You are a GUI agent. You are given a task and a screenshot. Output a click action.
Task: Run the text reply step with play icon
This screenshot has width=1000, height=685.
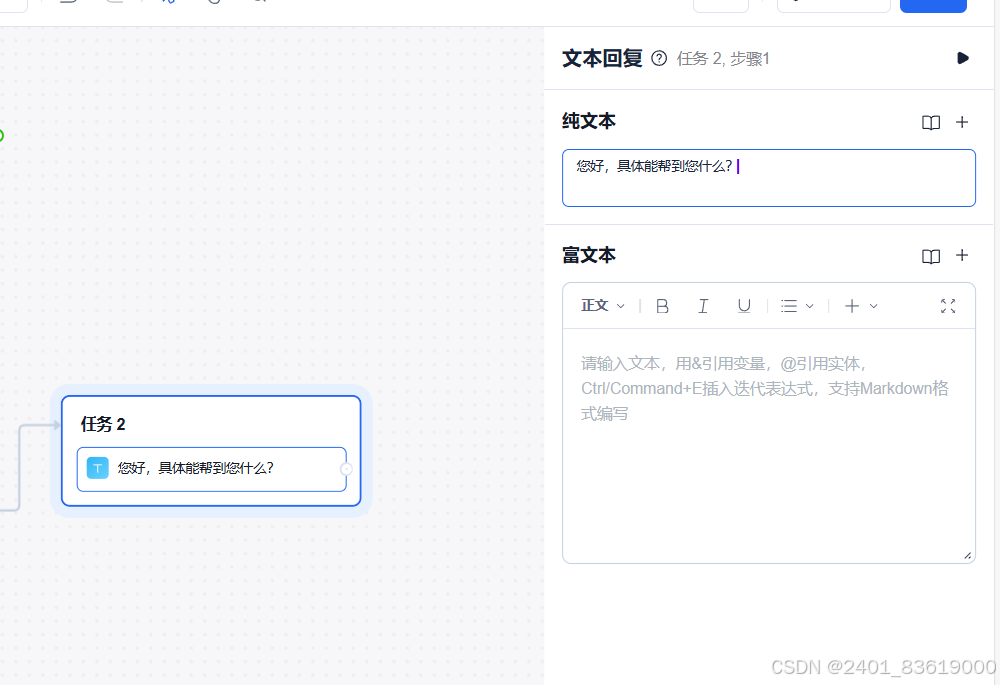click(x=962, y=58)
